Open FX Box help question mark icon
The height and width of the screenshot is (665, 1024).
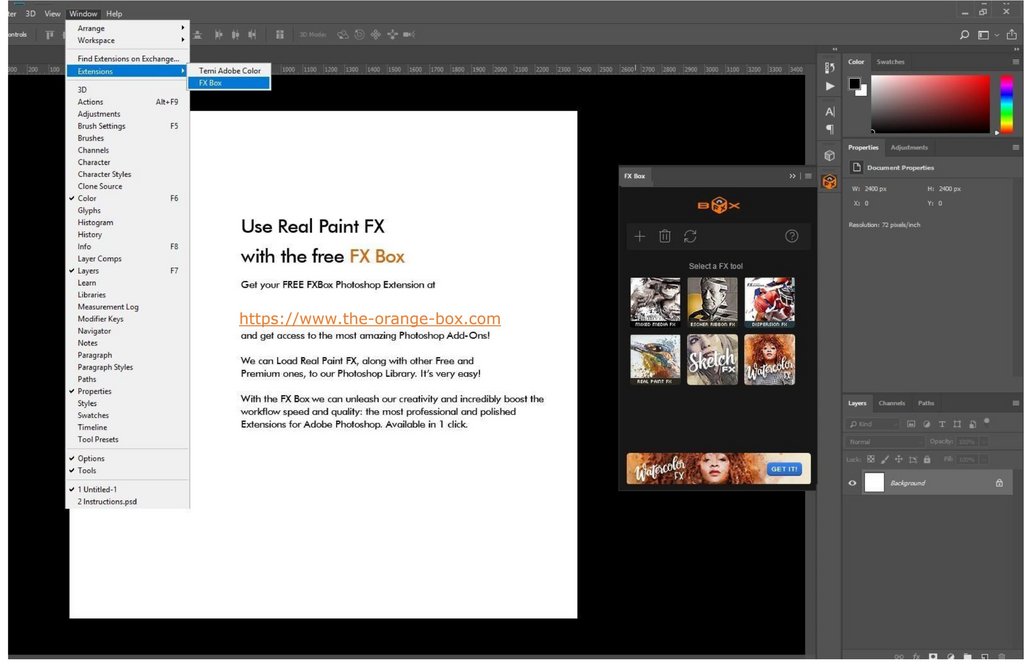pyautogui.click(x=792, y=236)
